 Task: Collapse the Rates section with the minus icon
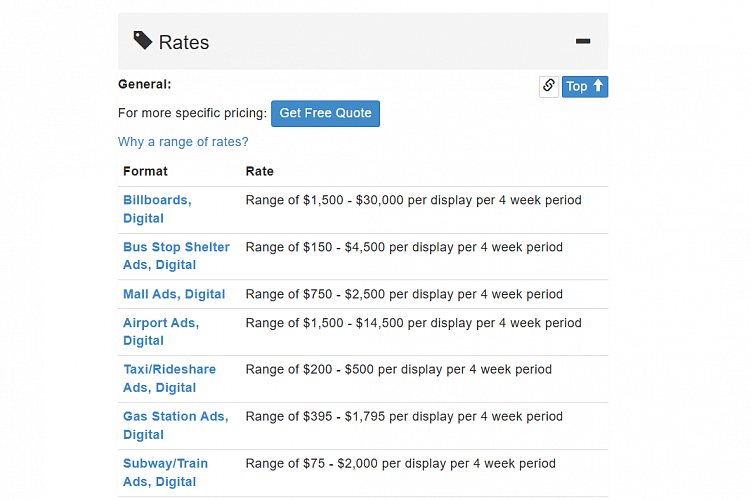583,41
